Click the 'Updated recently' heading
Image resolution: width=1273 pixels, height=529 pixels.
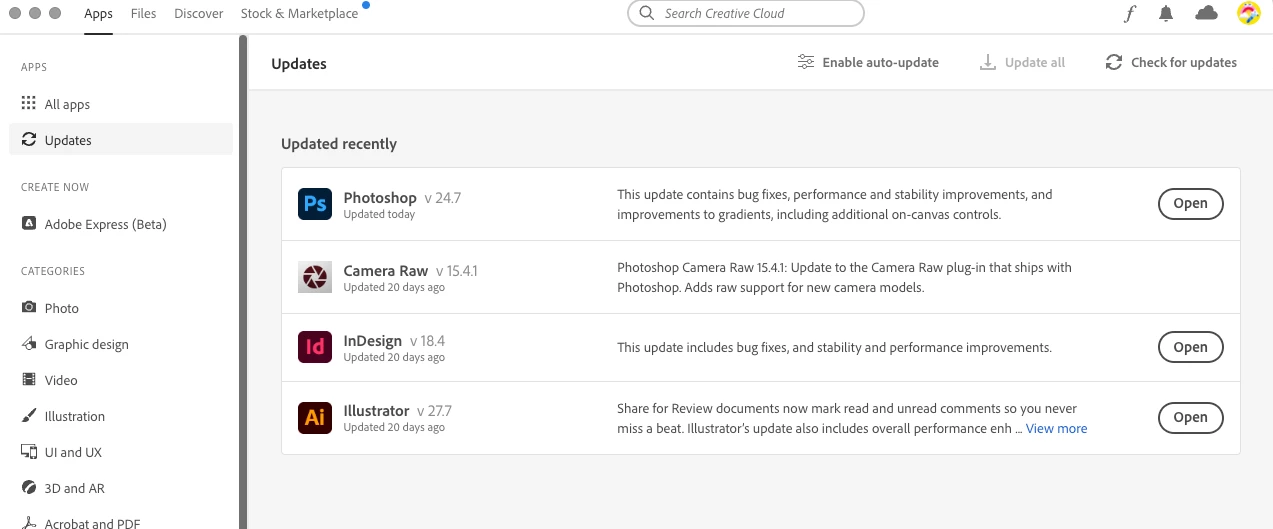(339, 144)
